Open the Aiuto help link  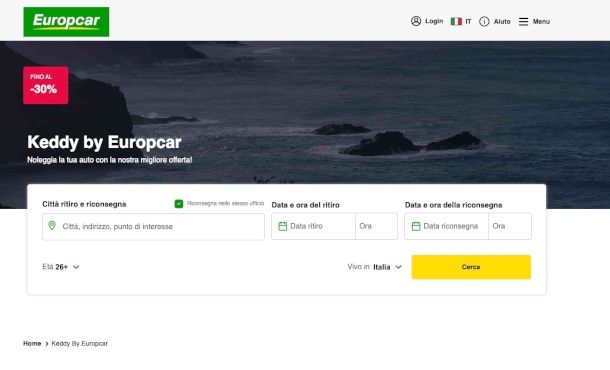[502, 21]
